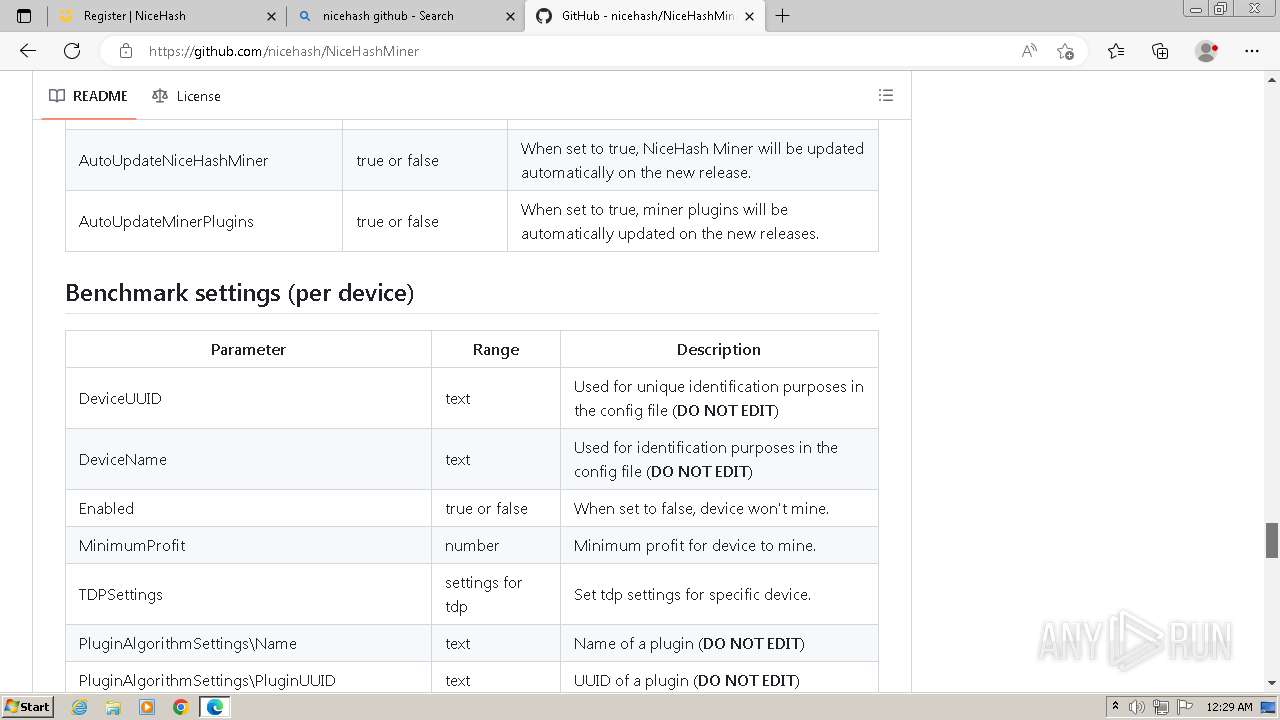The width and height of the screenshot is (1280, 720).
Task: Select the DeviceUUID table cell
Action: [248, 398]
